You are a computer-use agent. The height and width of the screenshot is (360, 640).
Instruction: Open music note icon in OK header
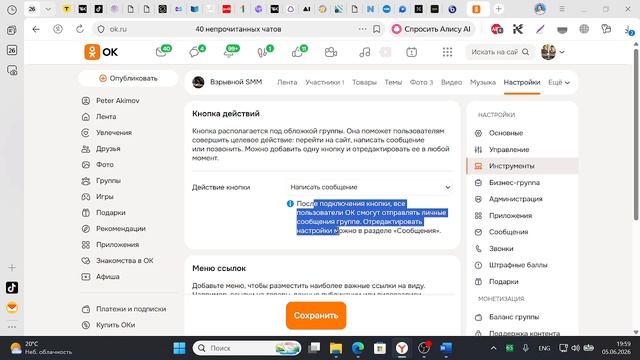point(364,52)
